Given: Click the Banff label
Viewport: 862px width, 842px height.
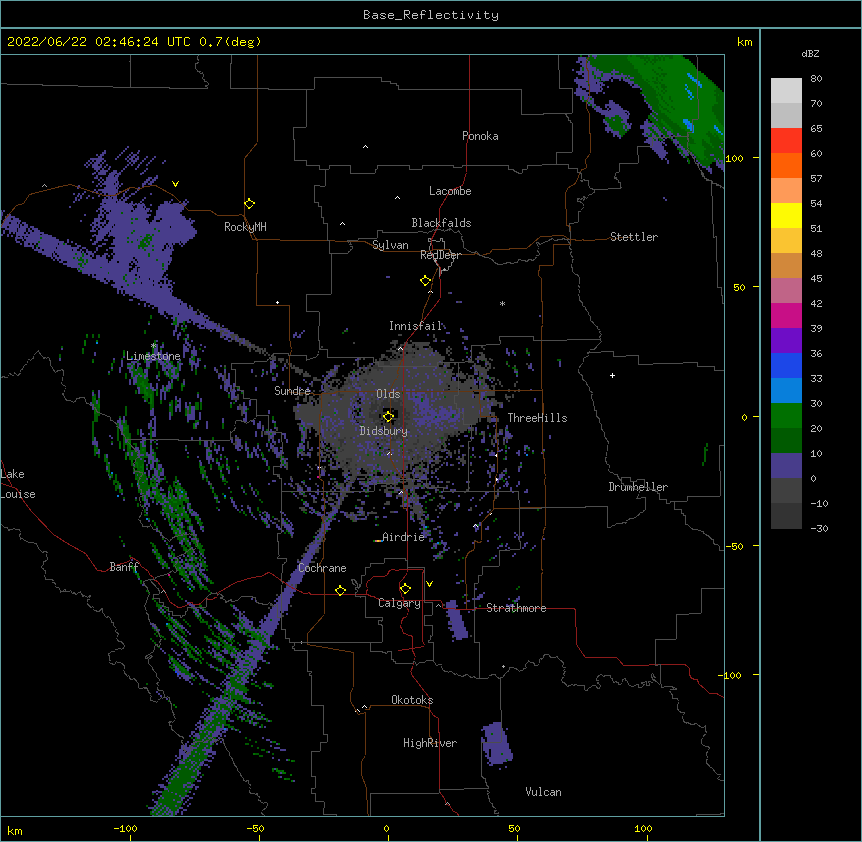Looking at the screenshot, I should pyautogui.click(x=124, y=567).
